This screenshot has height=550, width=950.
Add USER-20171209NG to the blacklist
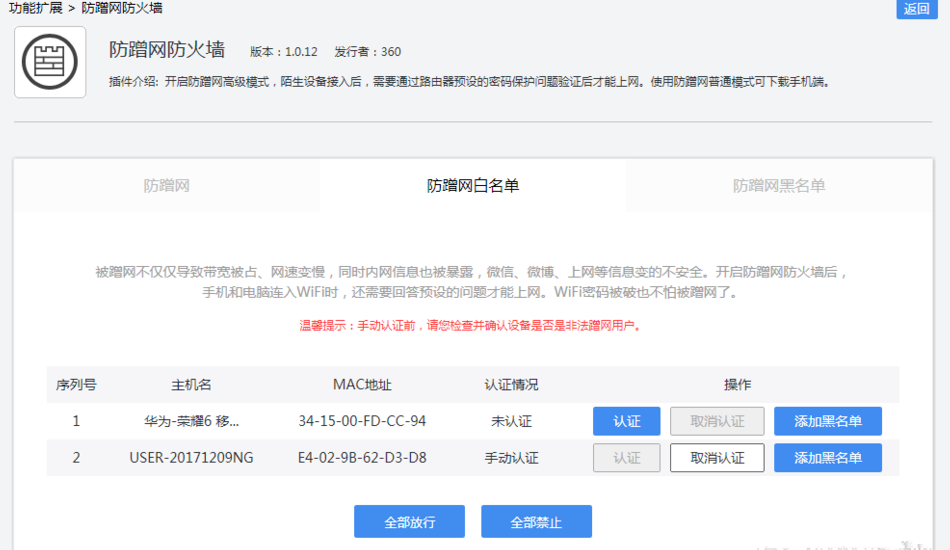point(828,458)
